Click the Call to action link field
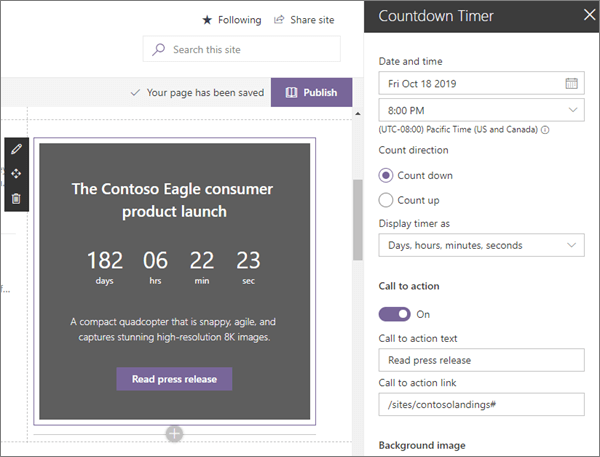The width and height of the screenshot is (600, 457). pos(481,404)
